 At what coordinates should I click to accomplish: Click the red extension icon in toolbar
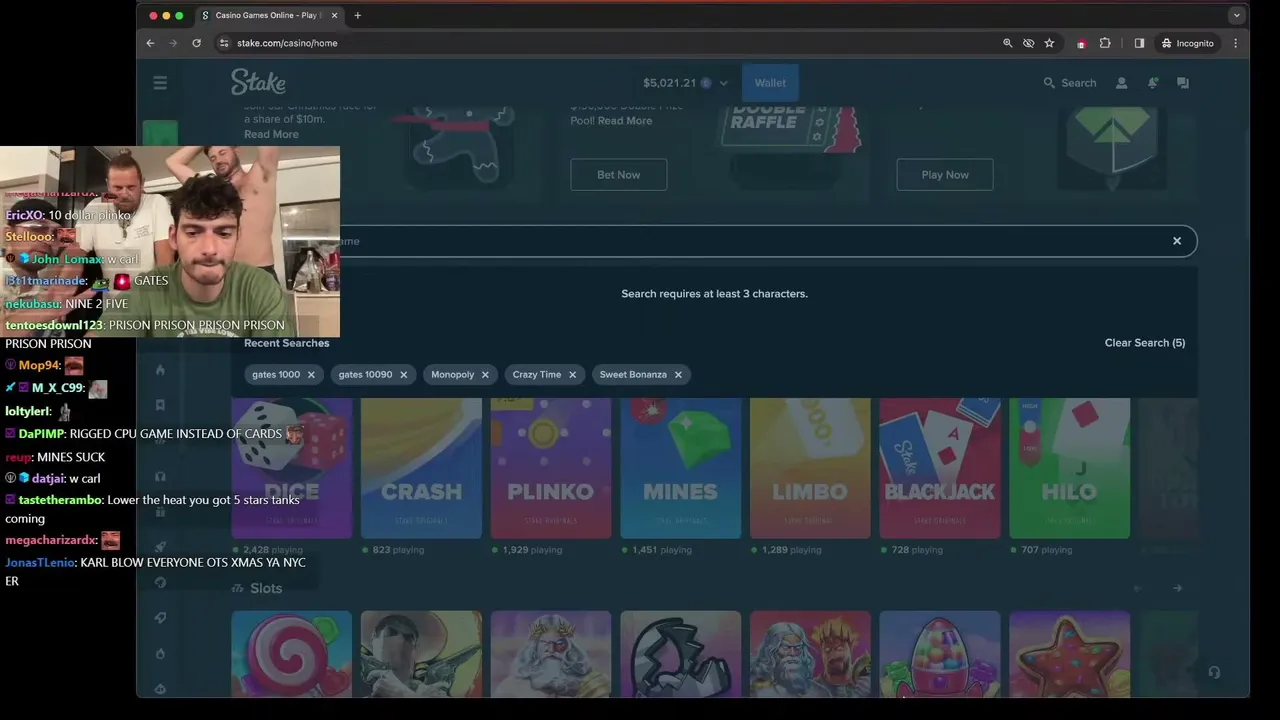click(1081, 43)
